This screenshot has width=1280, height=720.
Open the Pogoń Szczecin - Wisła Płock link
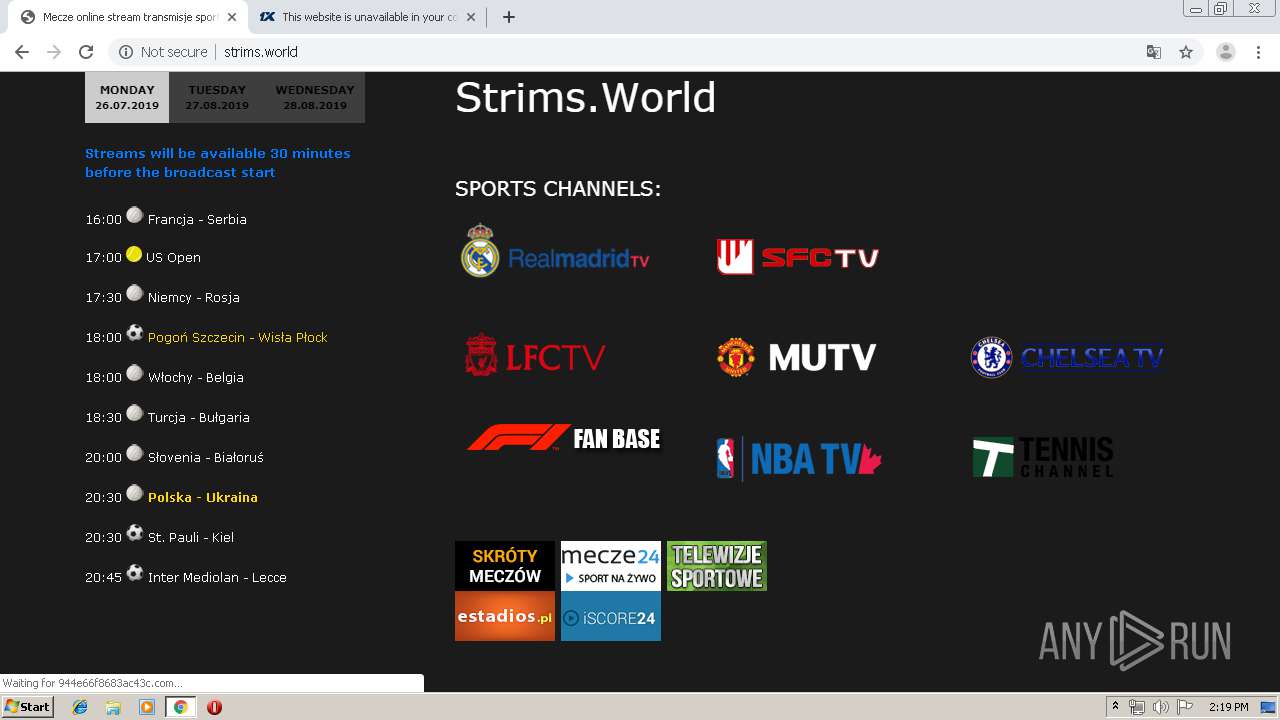click(x=238, y=337)
